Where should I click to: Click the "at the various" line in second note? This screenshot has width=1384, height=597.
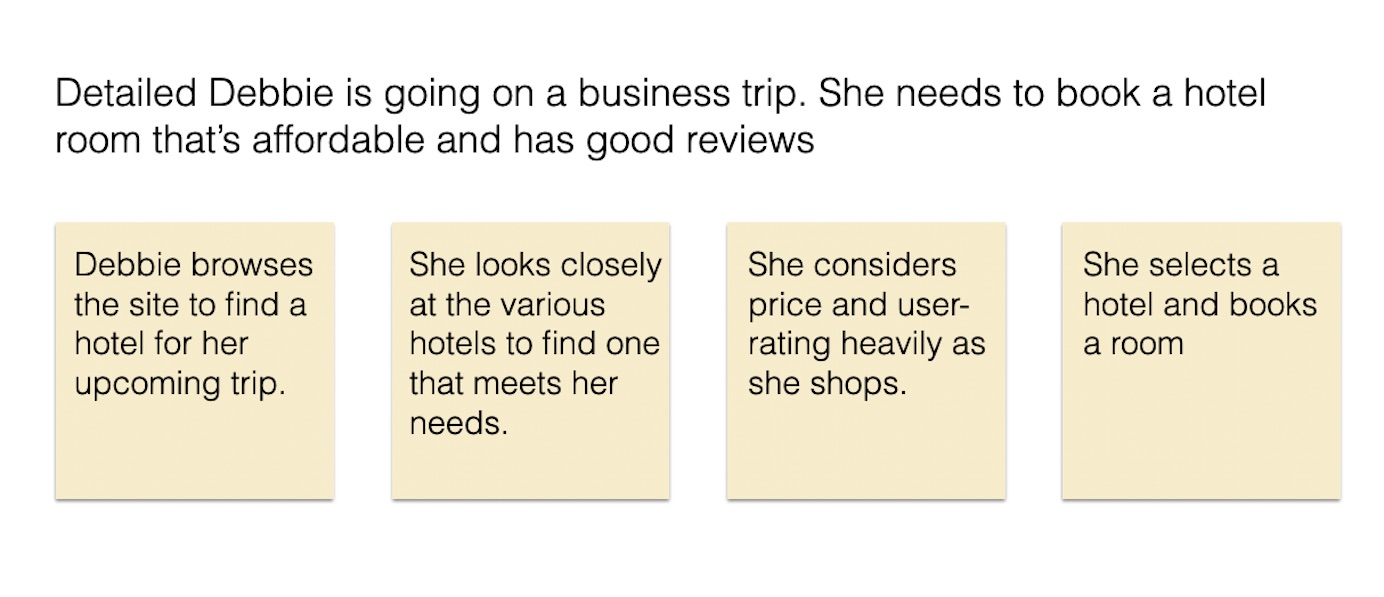[507, 305]
